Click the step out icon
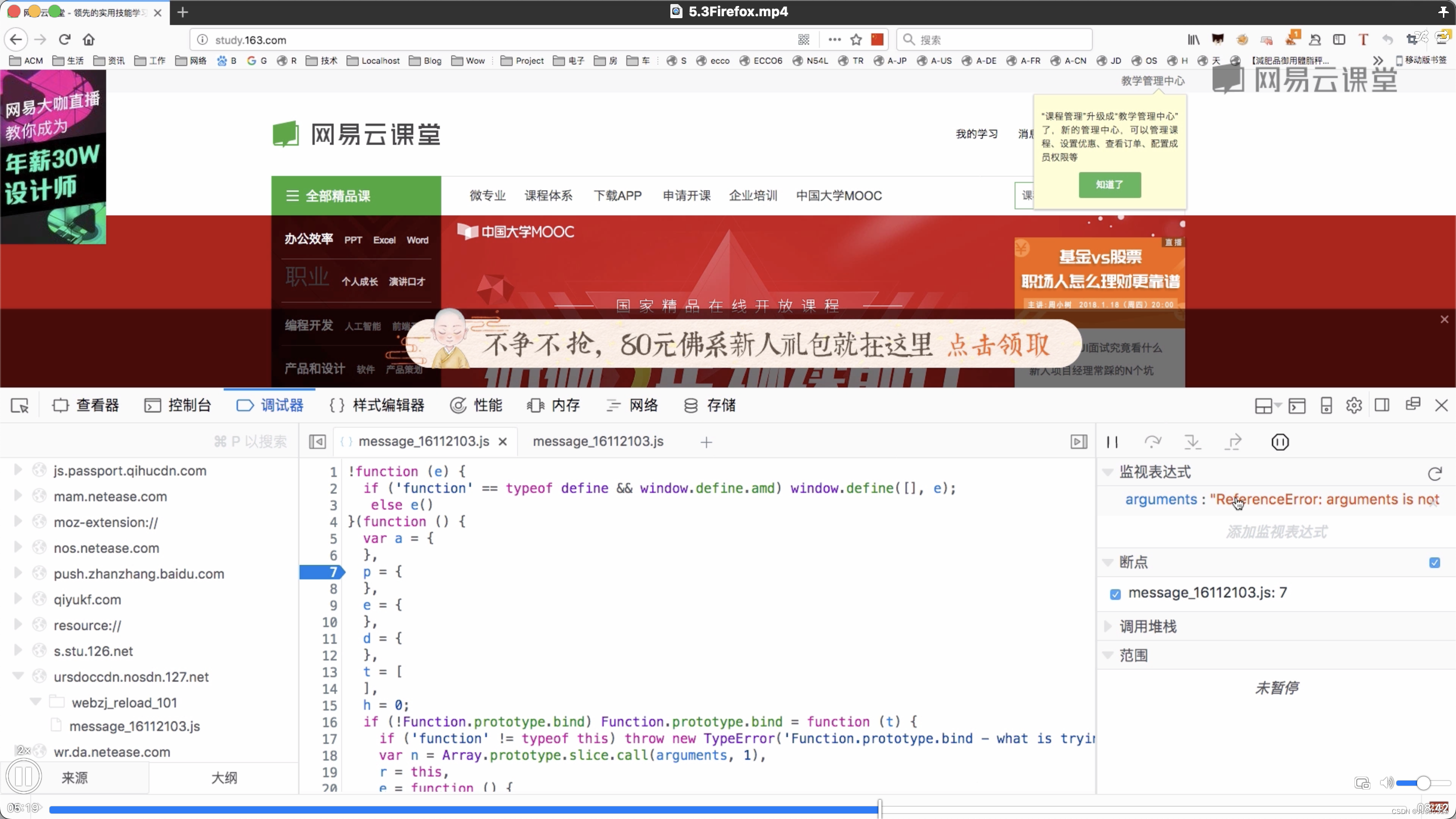The width and height of the screenshot is (1456, 819). (1234, 442)
